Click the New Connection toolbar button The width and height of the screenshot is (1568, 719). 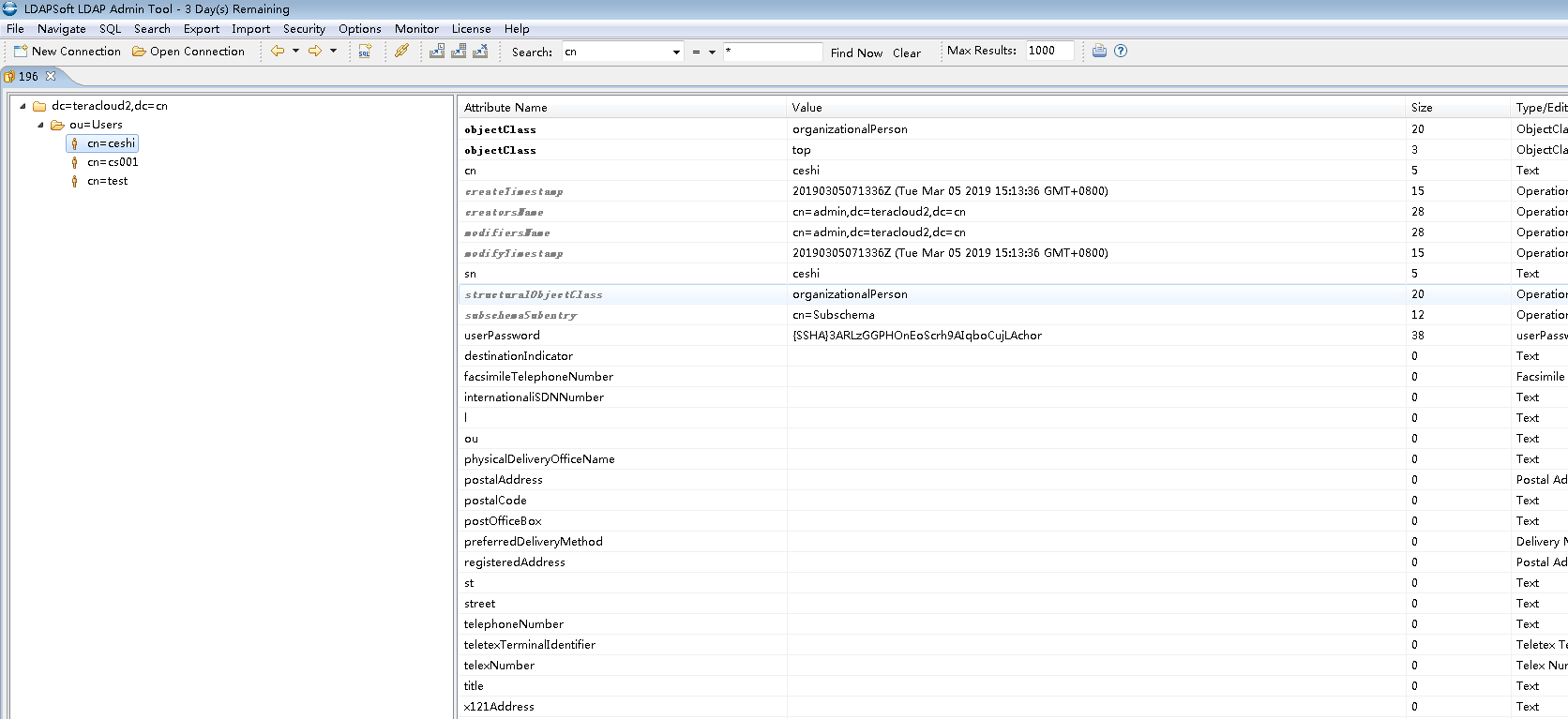tap(68, 52)
